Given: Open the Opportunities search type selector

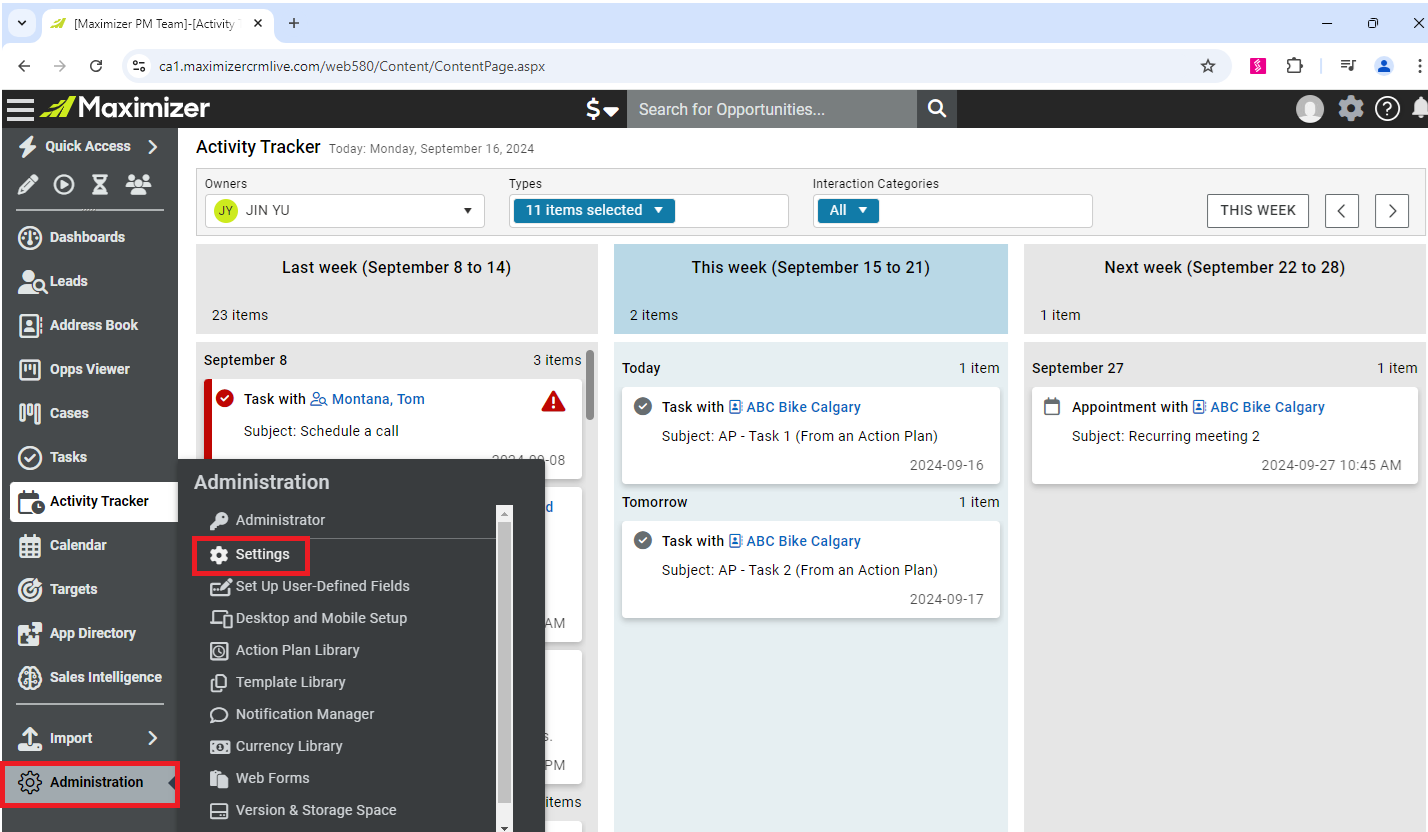Looking at the screenshot, I should coord(602,109).
